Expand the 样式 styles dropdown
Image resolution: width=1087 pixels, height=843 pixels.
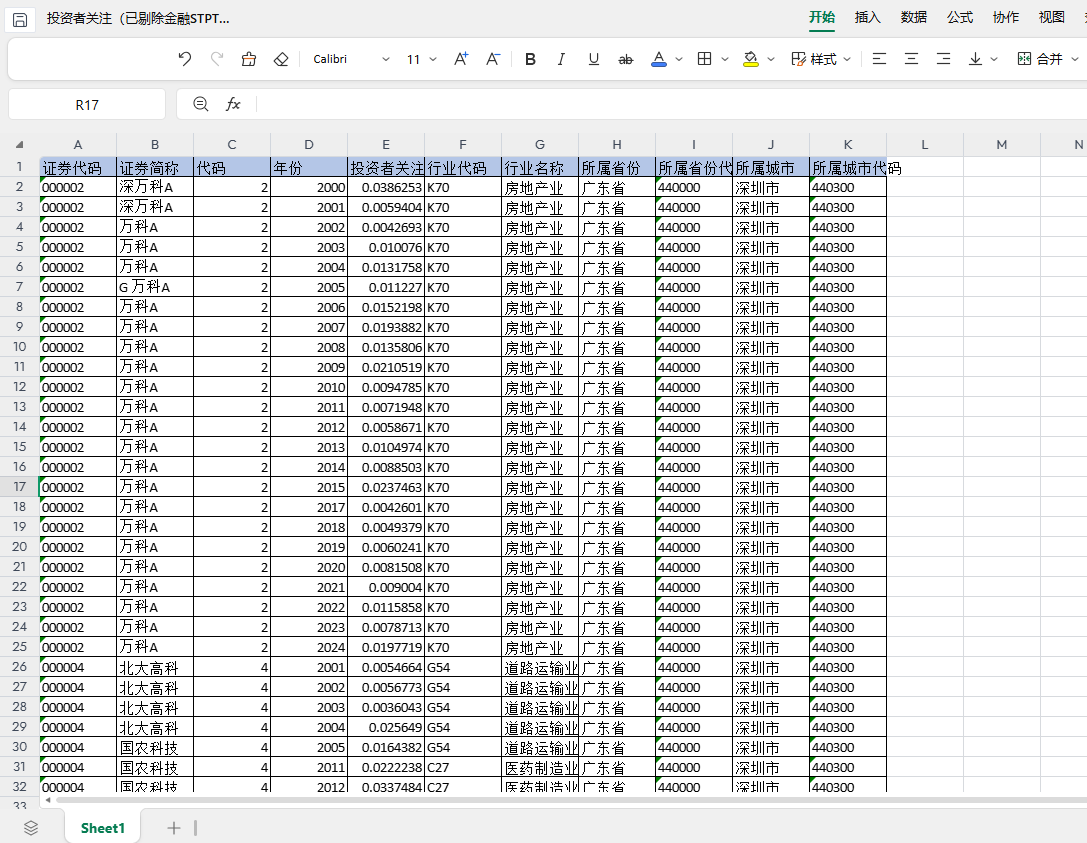click(821, 60)
